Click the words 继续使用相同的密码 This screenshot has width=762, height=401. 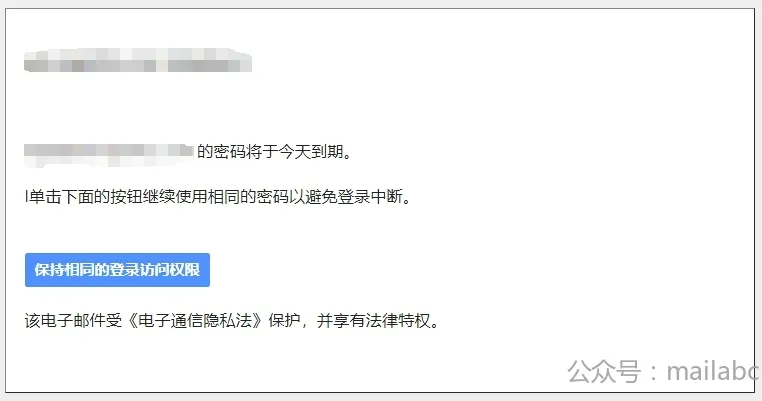pos(215,197)
